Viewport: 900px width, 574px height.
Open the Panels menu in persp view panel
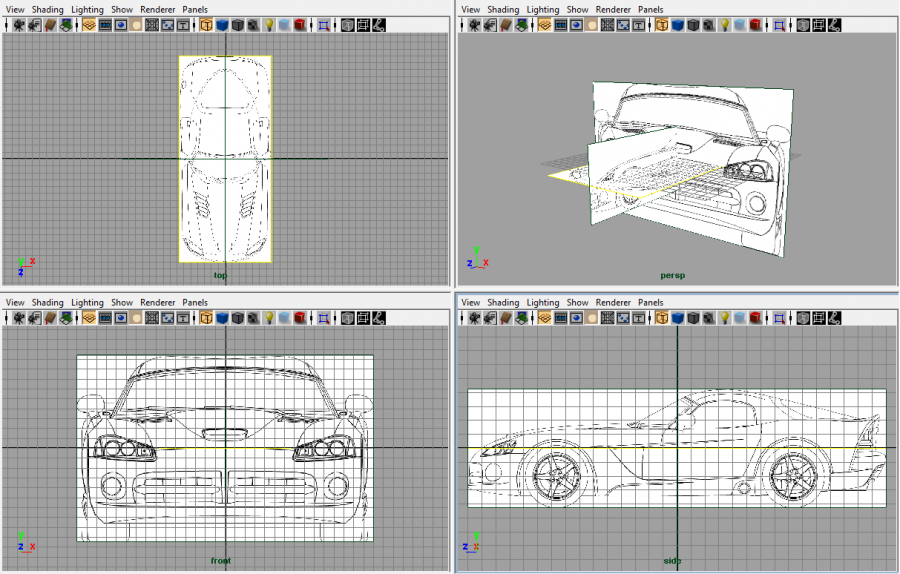click(651, 9)
